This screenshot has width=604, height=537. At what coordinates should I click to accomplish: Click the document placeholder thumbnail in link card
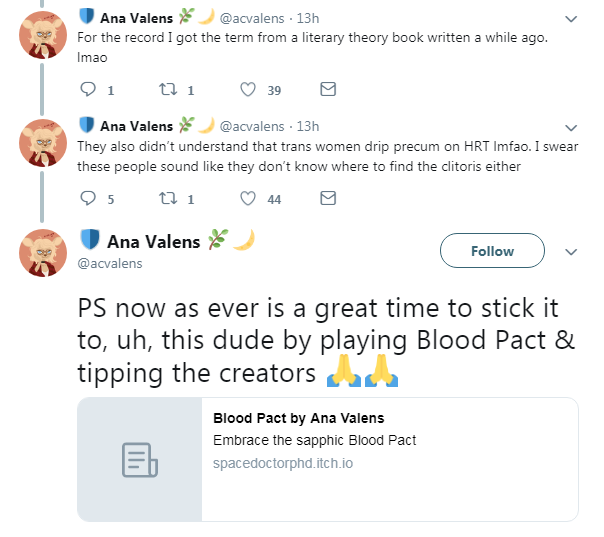click(139, 460)
